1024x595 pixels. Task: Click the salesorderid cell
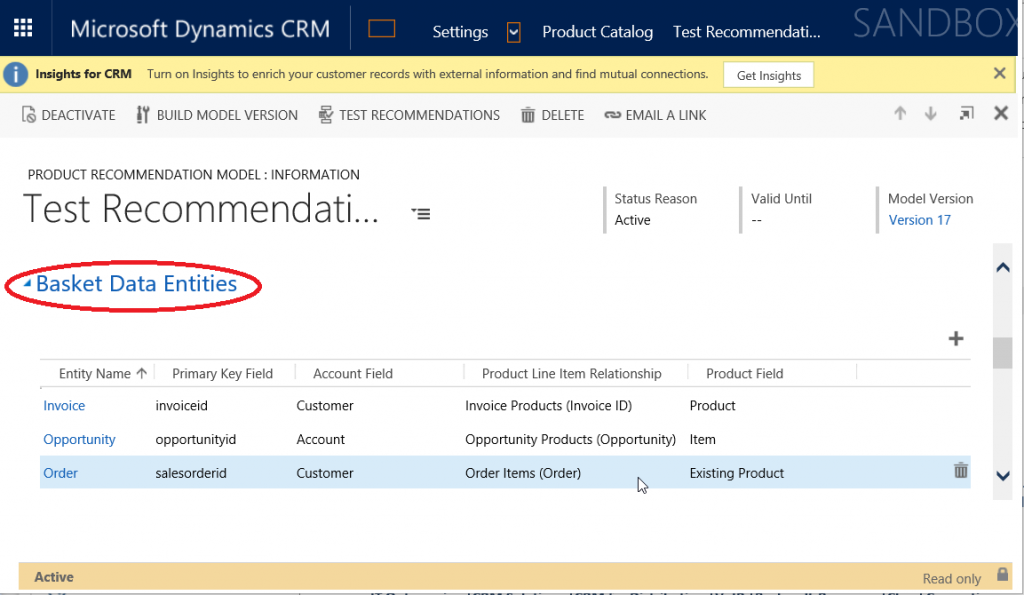coord(191,473)
